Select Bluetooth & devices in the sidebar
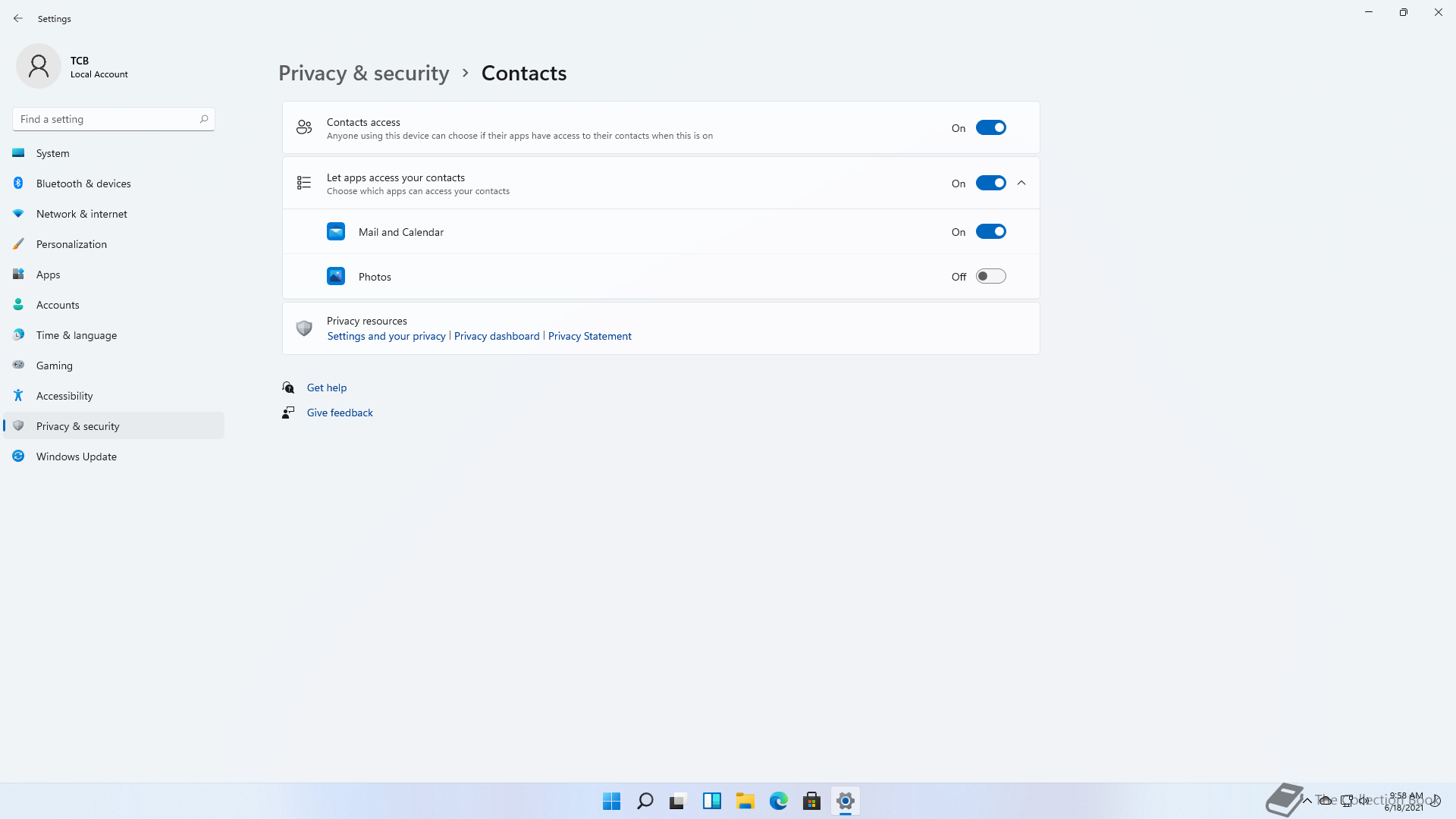 [83, 184]
